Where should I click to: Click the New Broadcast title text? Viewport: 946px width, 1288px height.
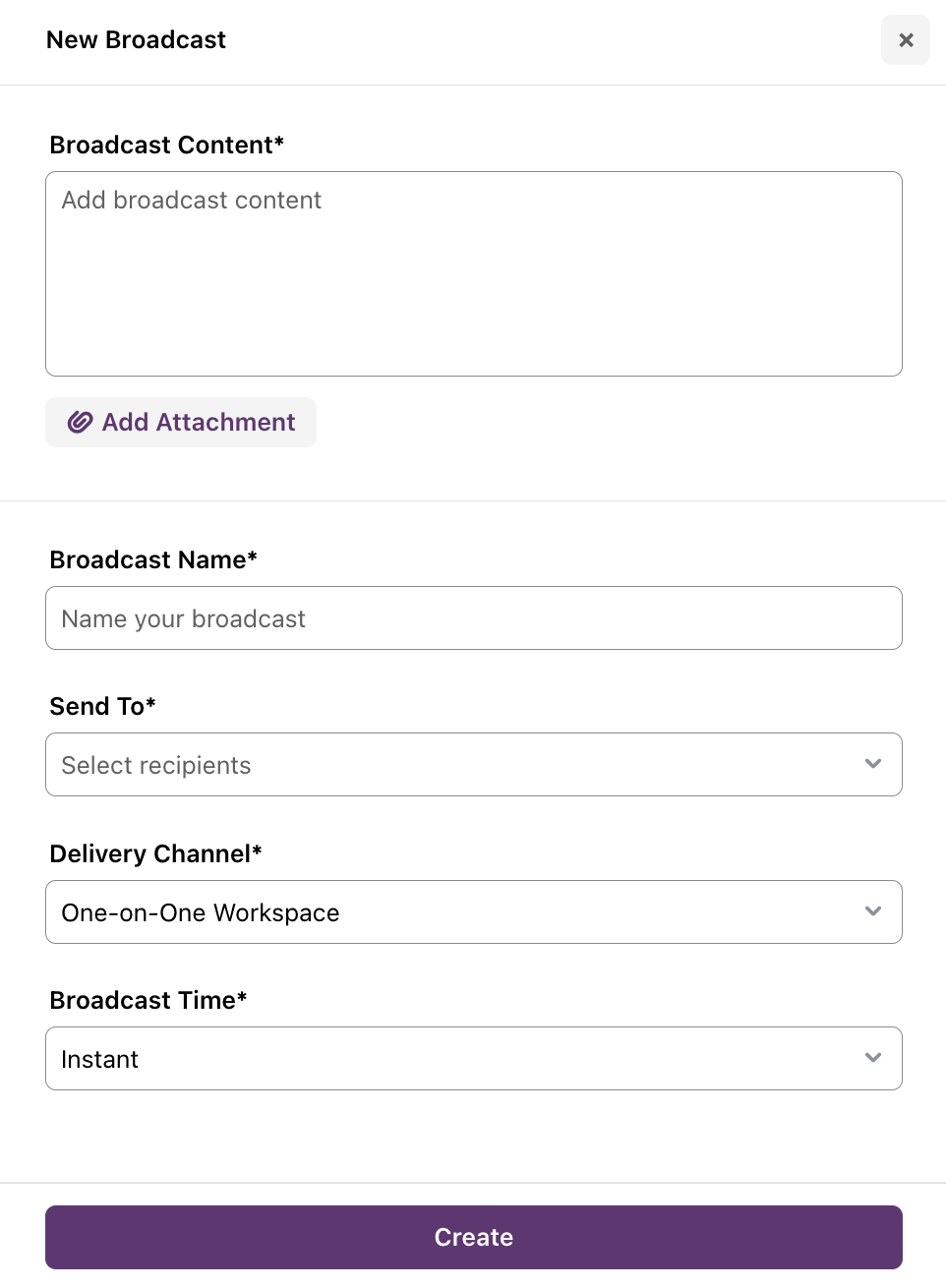pyautogui.click(x=137, y=40)
